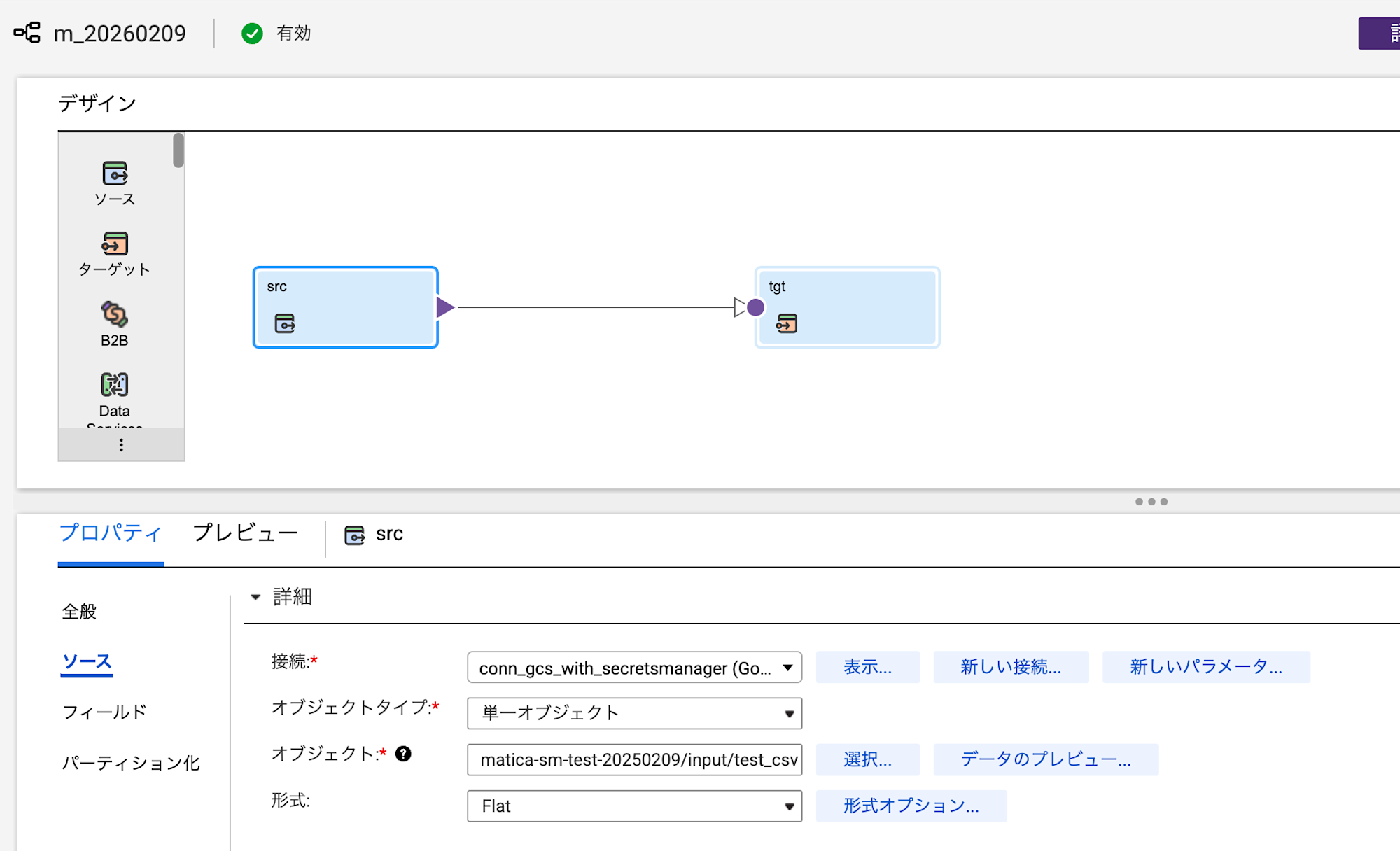Click the 新しい接続... button

coord(1010,667)
